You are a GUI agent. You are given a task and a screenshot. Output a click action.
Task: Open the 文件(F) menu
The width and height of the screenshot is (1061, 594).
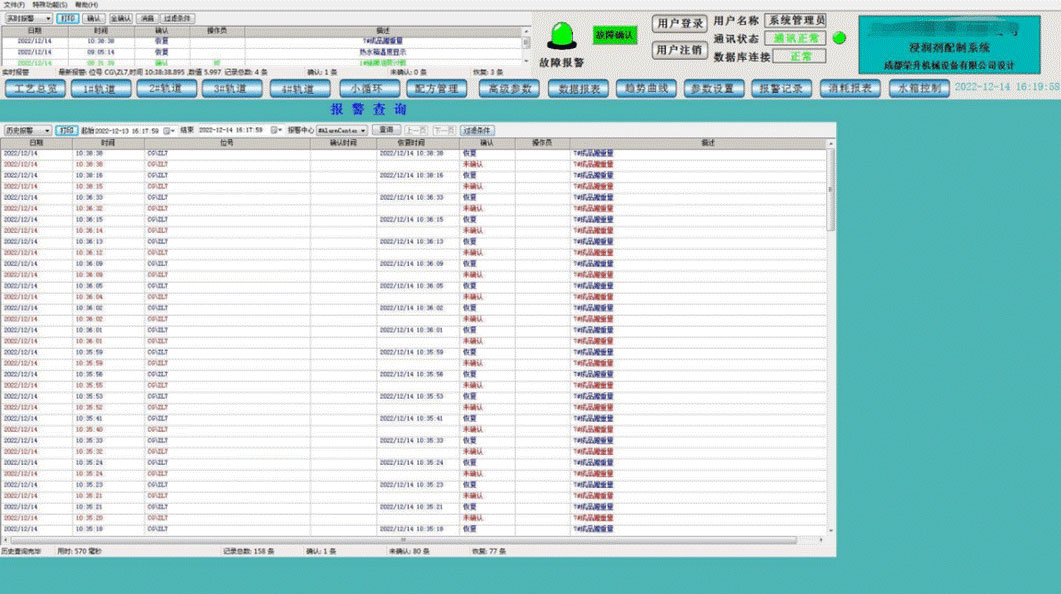pyautogui.click(x=14, y=5)
